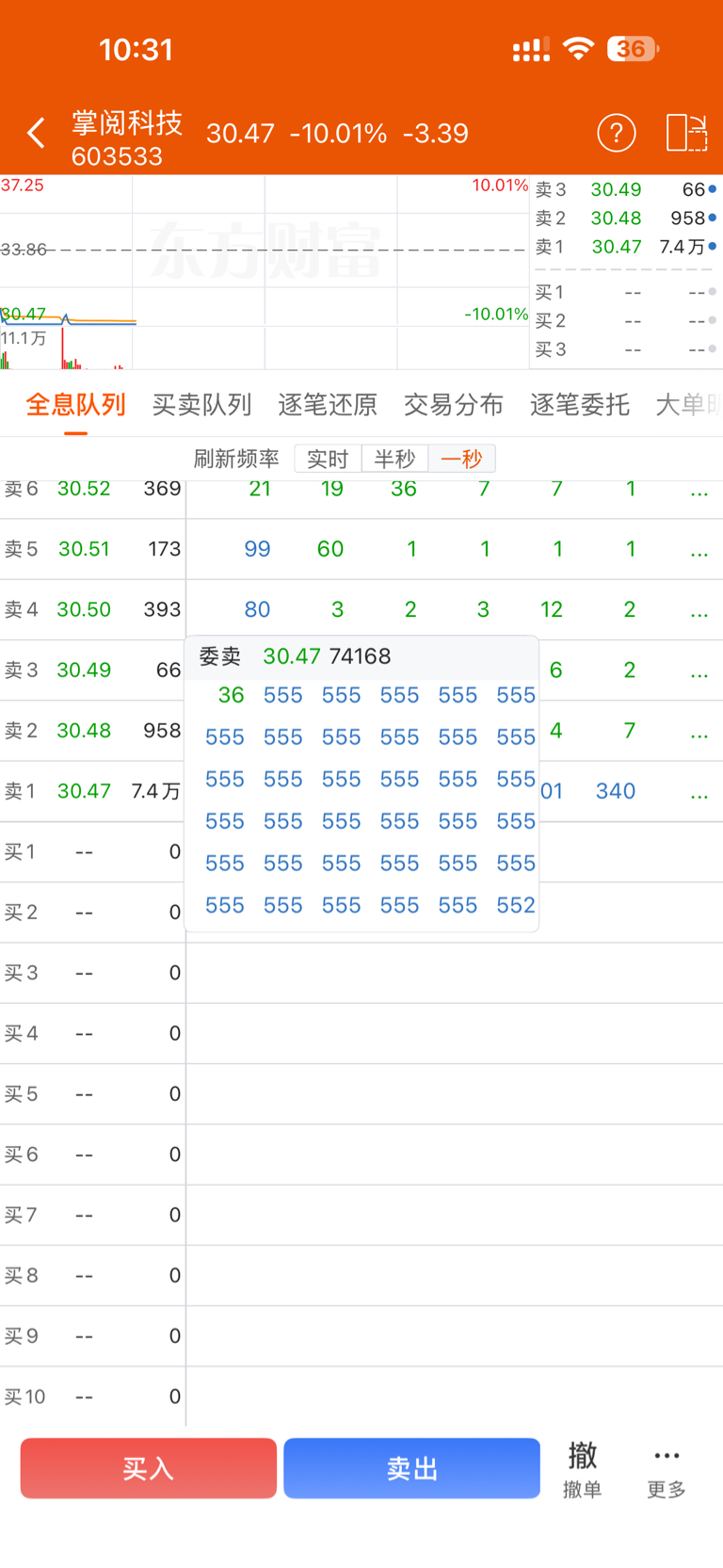Image resolution: width=723 pixels, height=1568 pixels.
Task: Select 卖5 price 30.51
Action: pyautogui.click(x=84, y=549)
